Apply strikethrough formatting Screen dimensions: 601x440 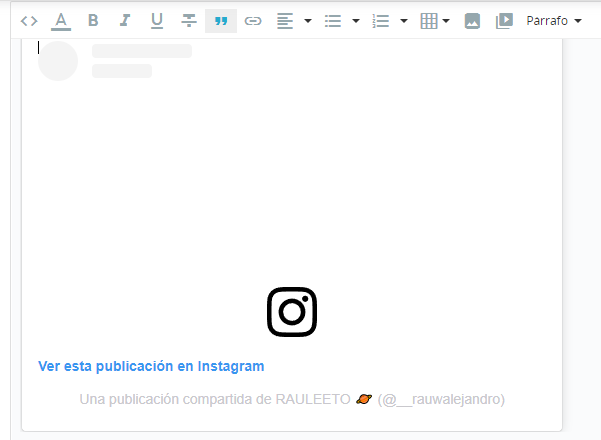point(189,20)
